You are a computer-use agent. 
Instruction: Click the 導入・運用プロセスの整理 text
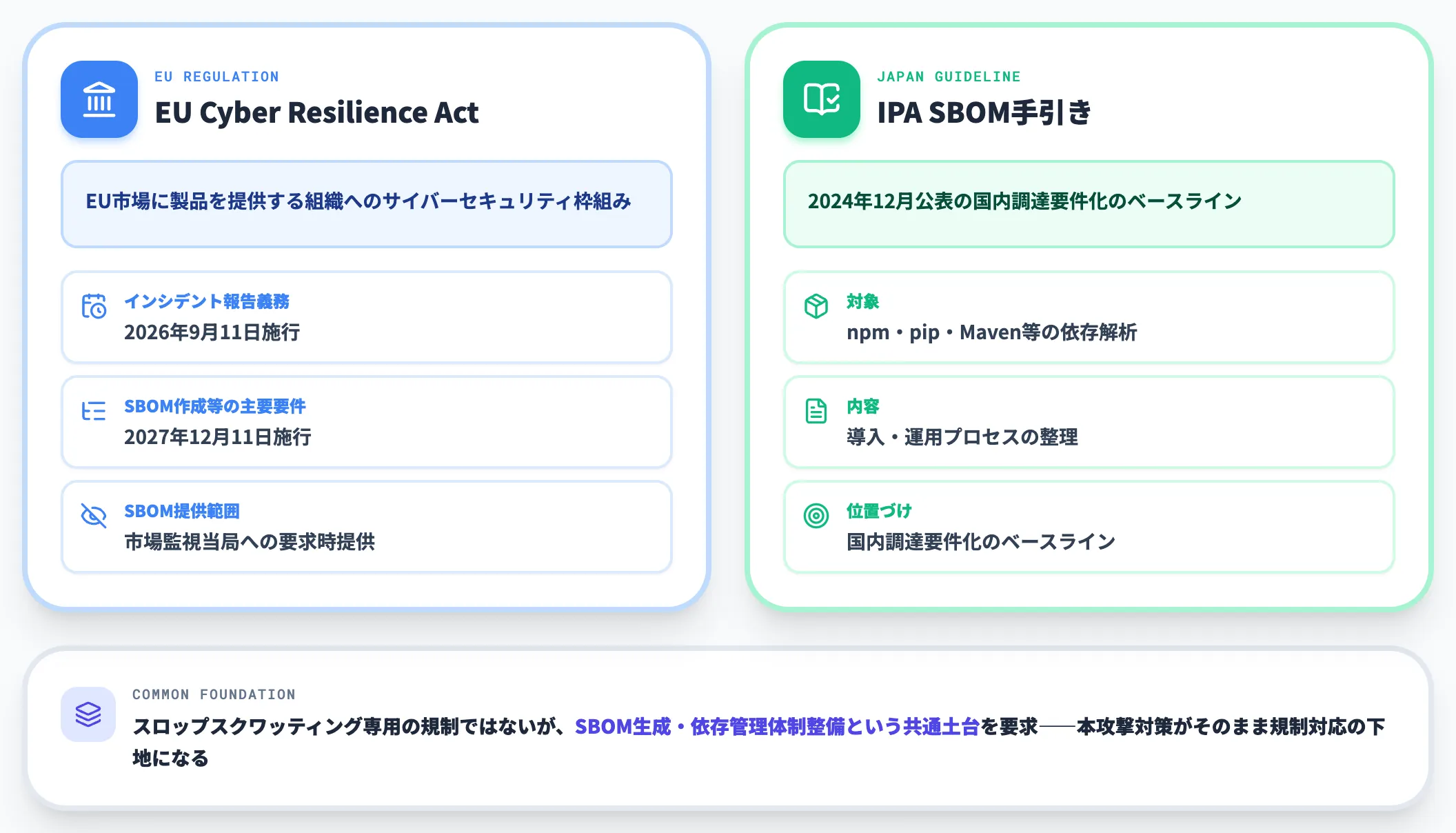pyautogui.click(x=962, y=437)
